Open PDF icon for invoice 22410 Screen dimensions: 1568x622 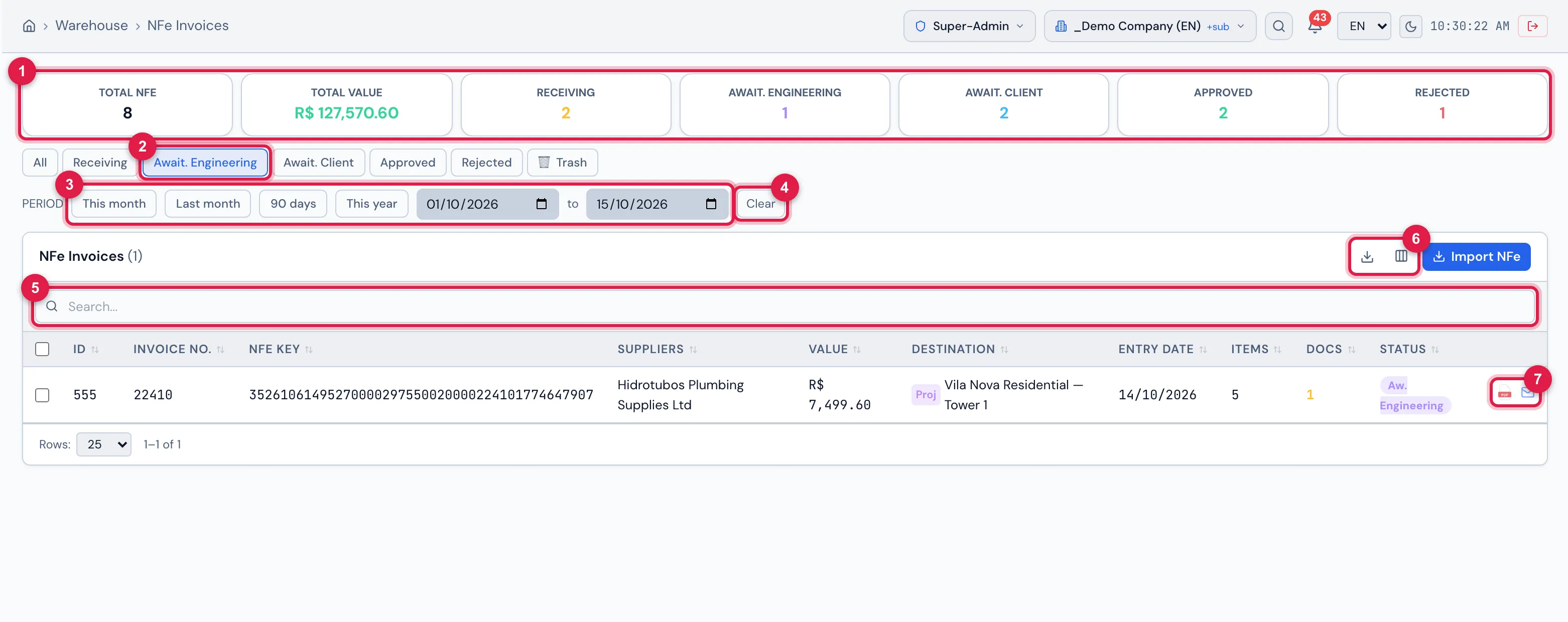tap(1505, 393)
